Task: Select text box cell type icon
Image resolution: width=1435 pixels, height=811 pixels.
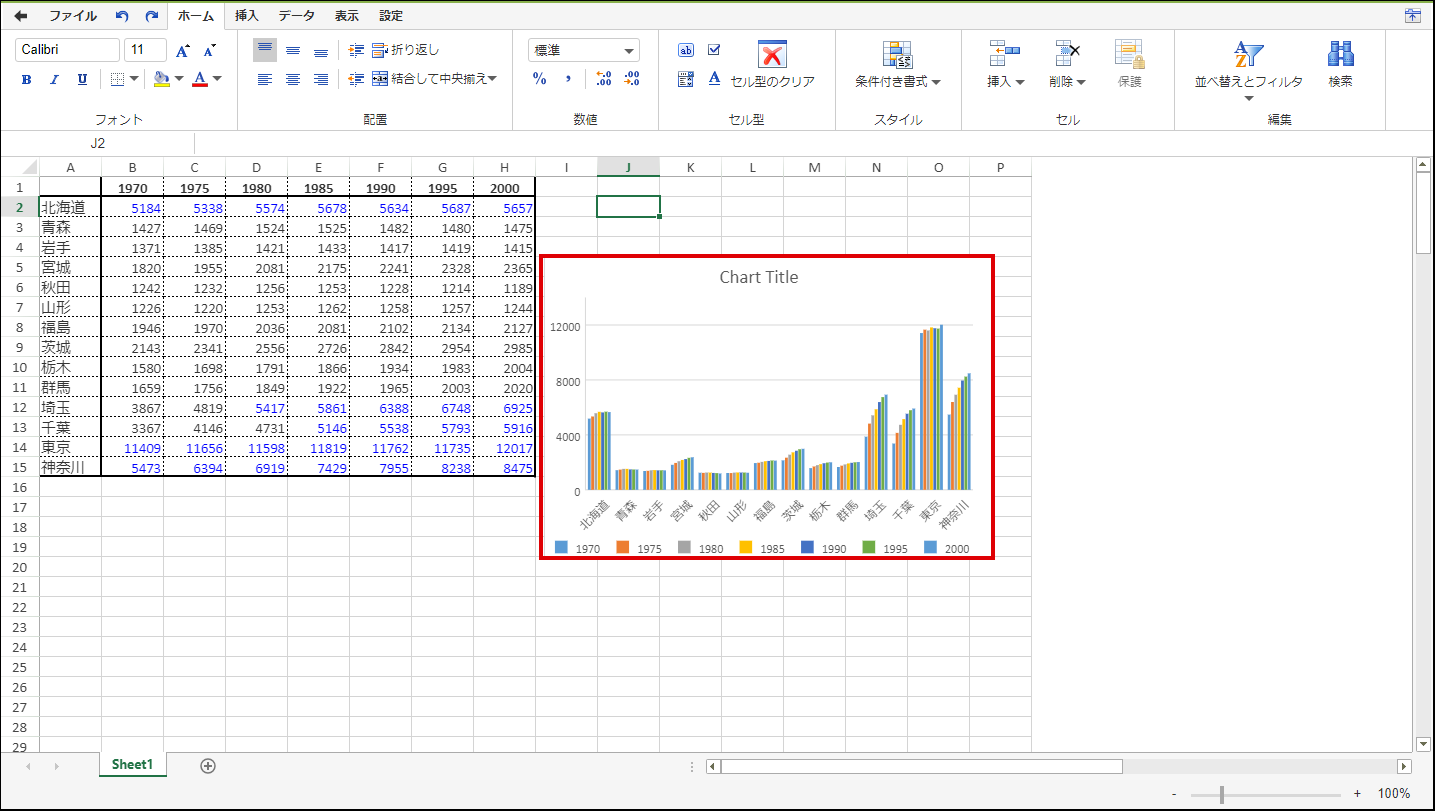Action: click(686, 50)
